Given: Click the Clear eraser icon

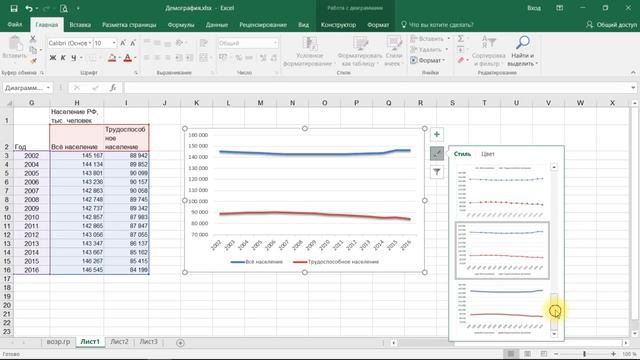Looking at the screenshot, I should tap(461, 60).
